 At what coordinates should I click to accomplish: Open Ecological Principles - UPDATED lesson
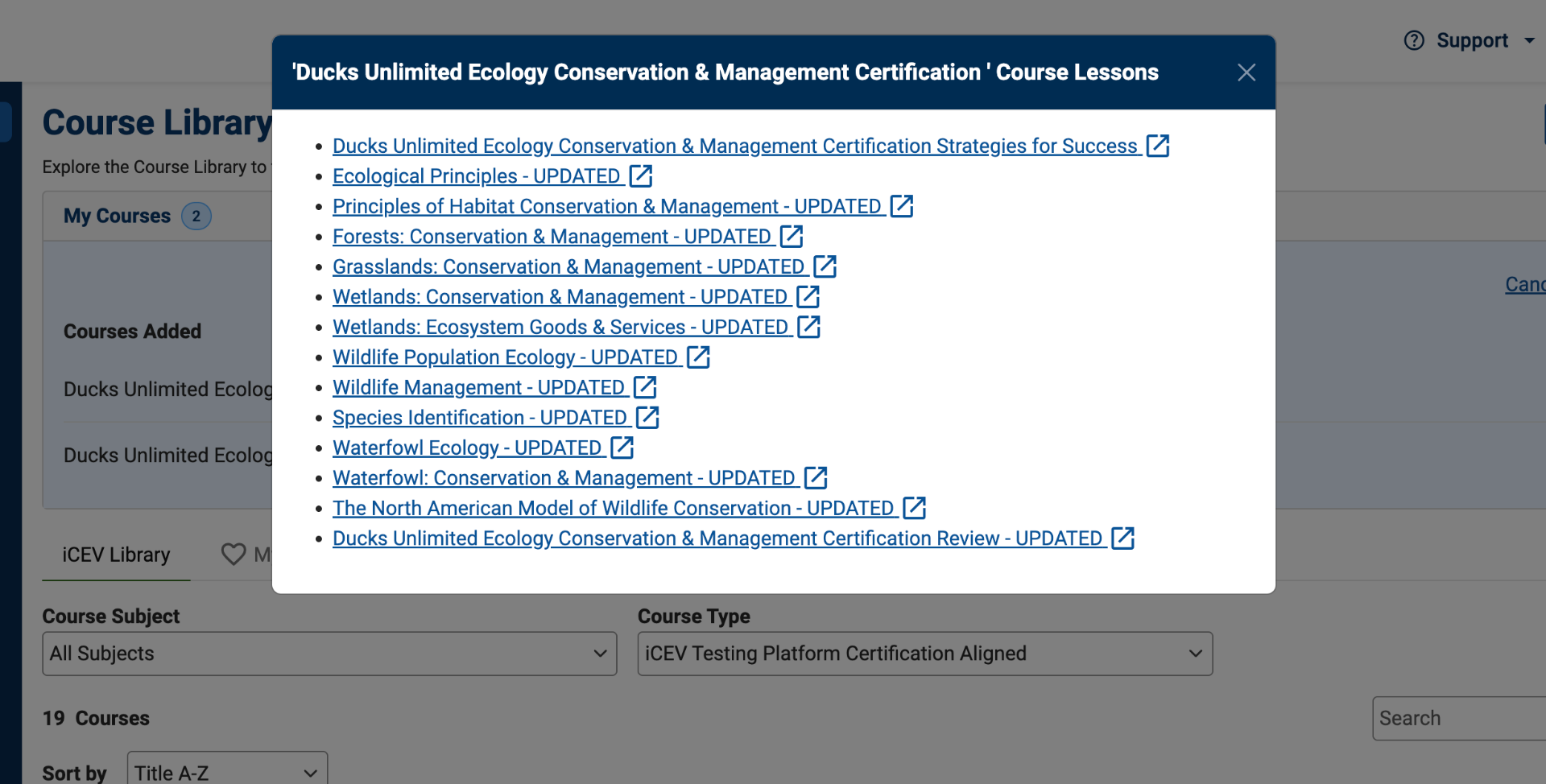(477, 175)
